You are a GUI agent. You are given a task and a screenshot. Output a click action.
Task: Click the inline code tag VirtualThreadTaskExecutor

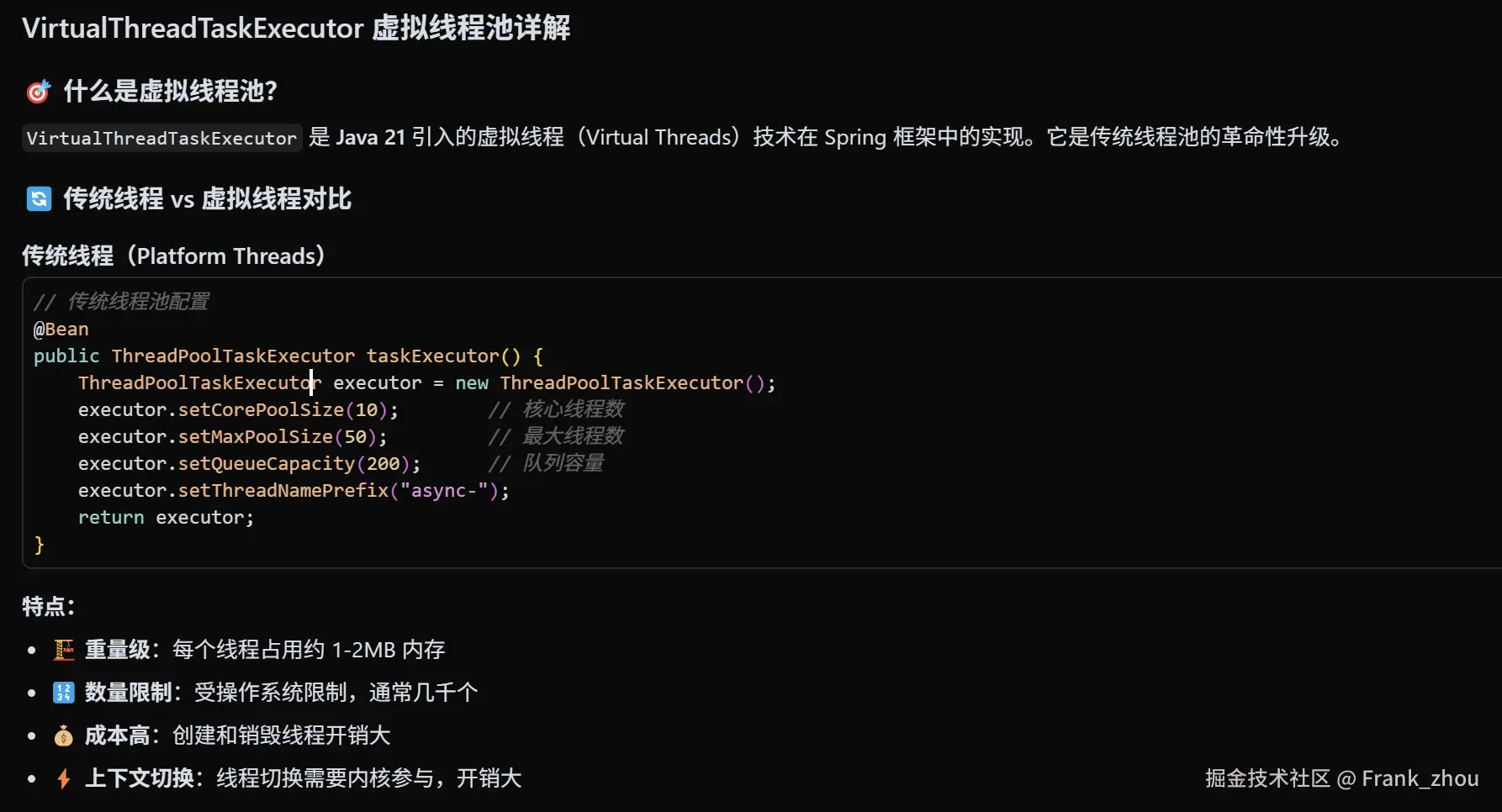[x=161, y=138]
